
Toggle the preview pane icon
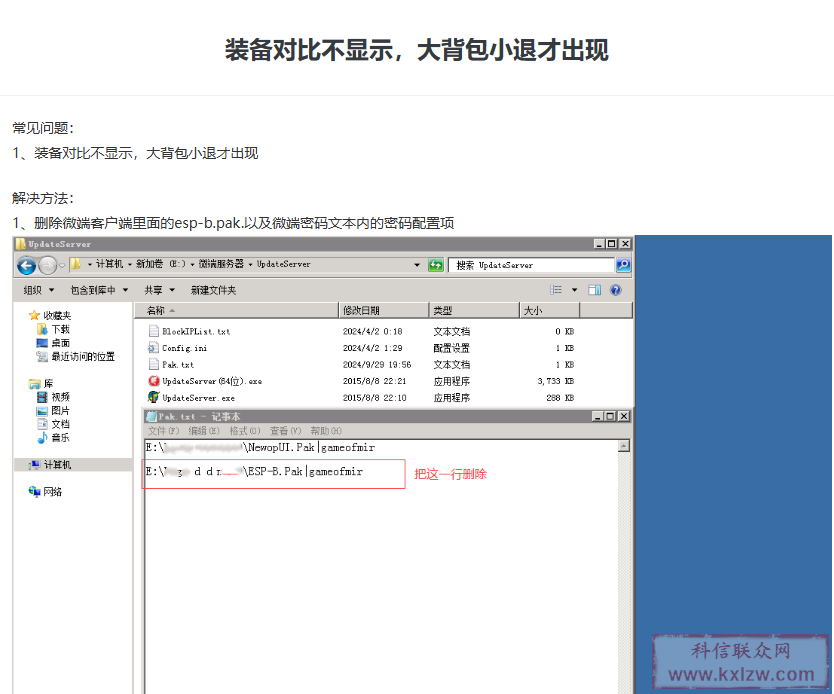594,290
